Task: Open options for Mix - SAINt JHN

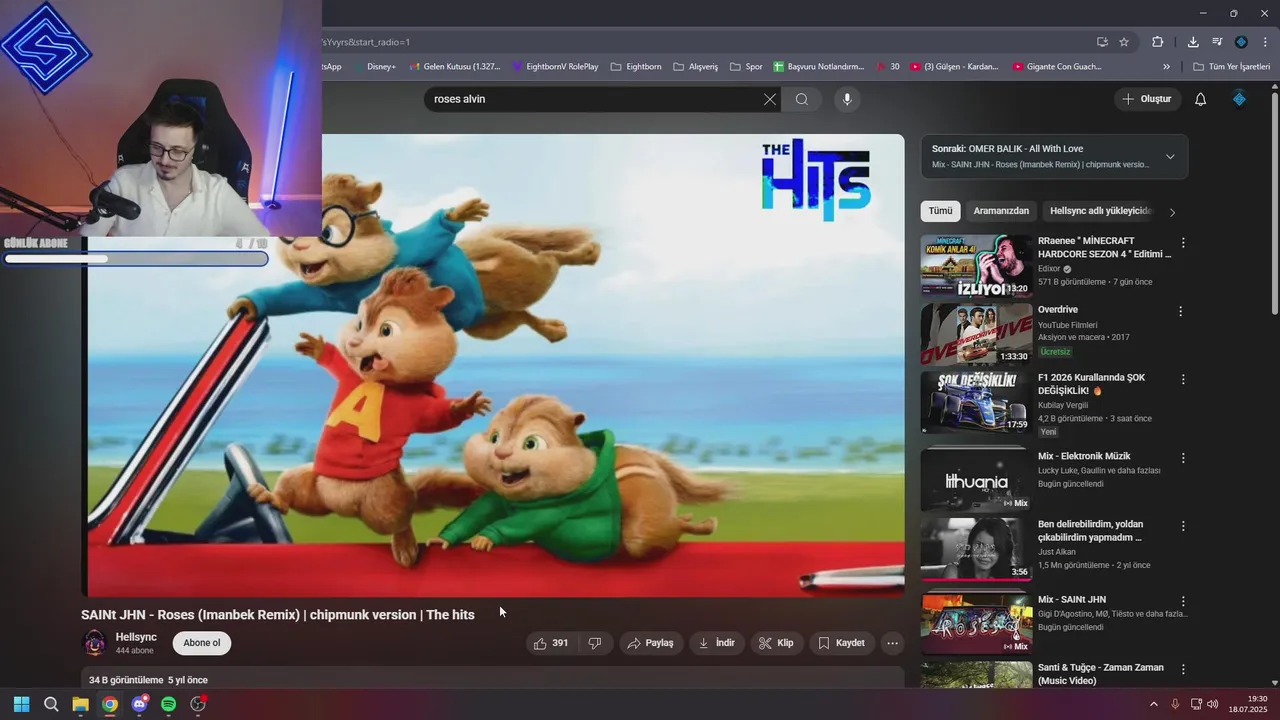Action: 1183,602
